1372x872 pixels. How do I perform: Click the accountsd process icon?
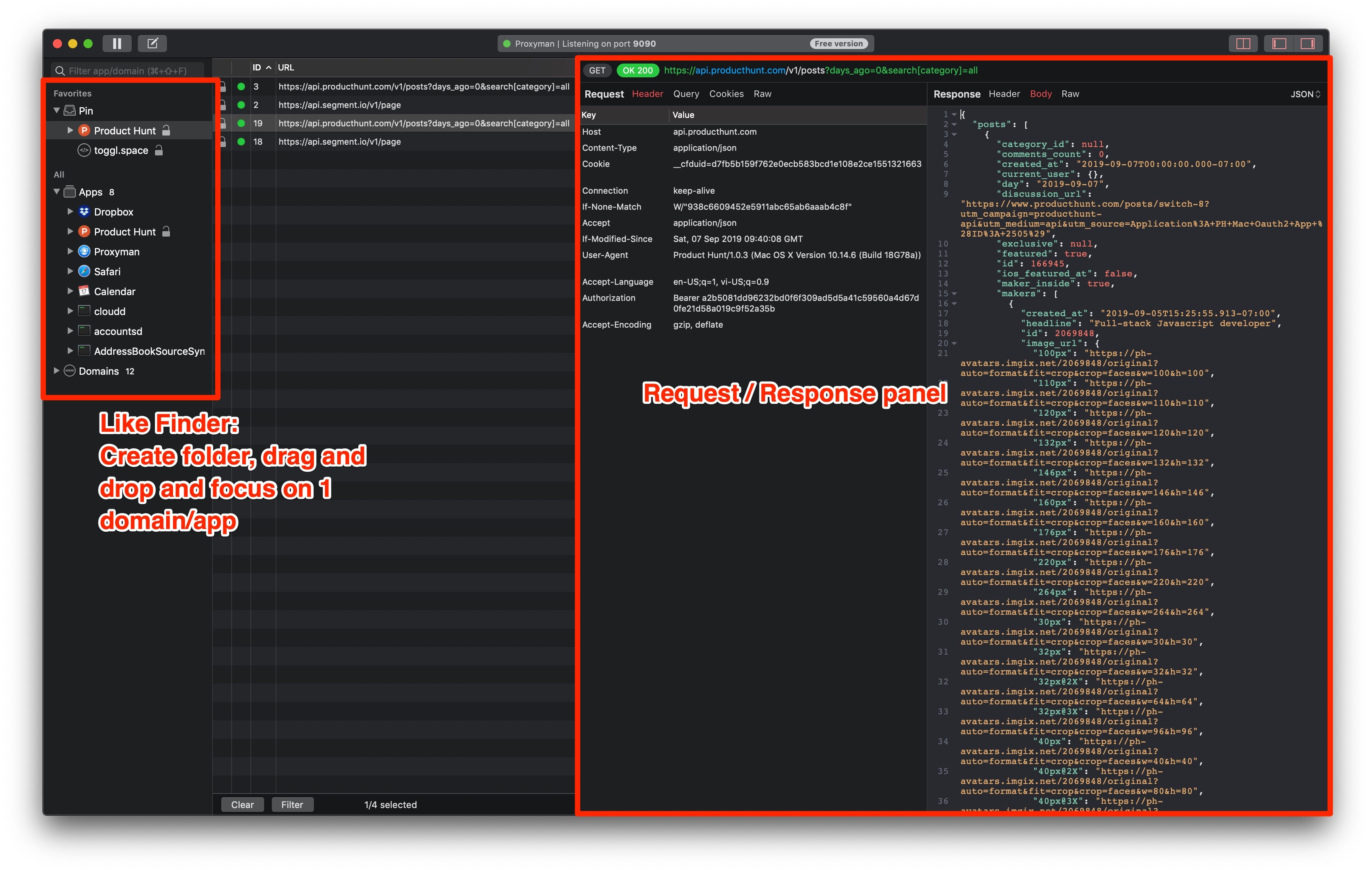(84, 331)
